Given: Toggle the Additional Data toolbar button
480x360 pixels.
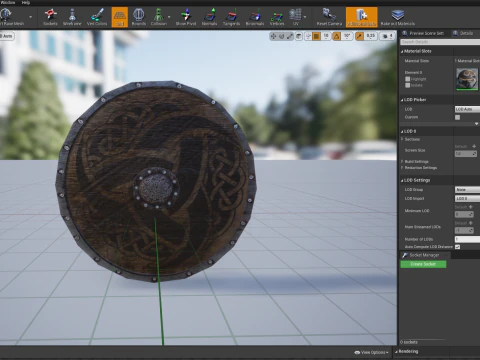Looking at the screenshot, I should pos(362,17).
